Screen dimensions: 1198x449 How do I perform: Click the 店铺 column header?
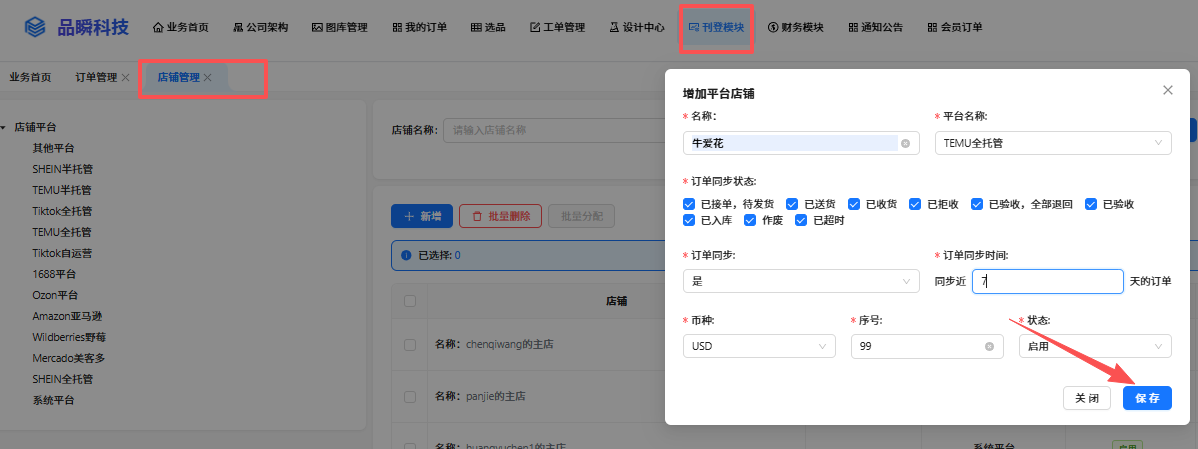(617, 301)
